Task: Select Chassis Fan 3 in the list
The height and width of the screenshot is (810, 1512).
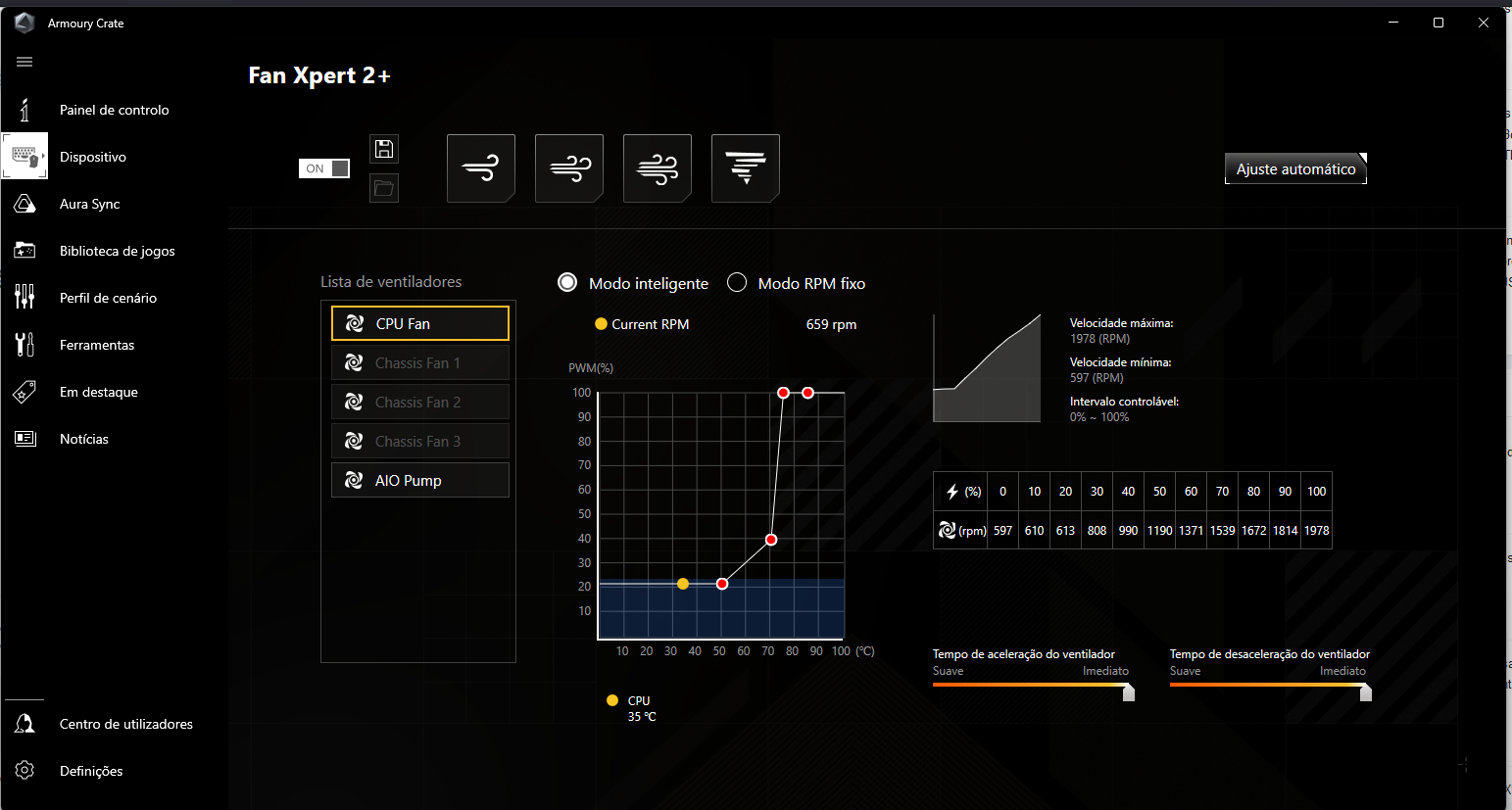Action: (x=420, y=441)
